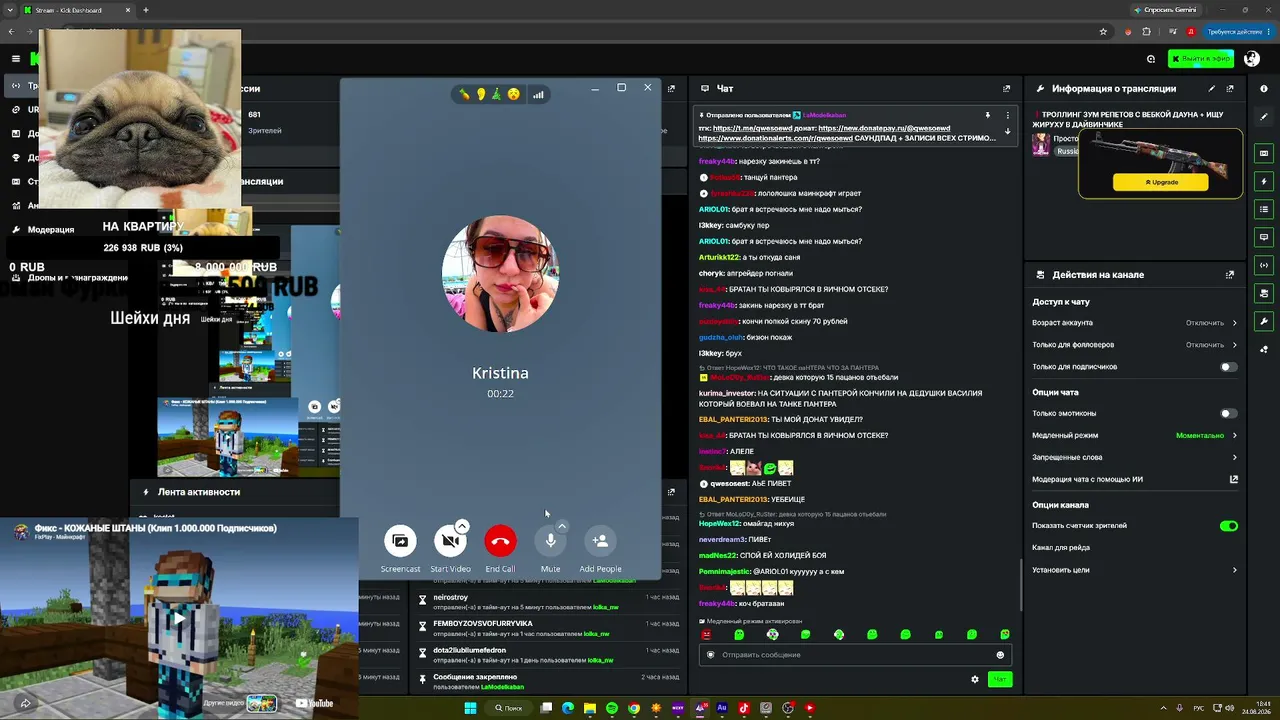Click the Выйти в эфир button
The height and width of the screenshot is (720, 1280).
coord(1202,59)
